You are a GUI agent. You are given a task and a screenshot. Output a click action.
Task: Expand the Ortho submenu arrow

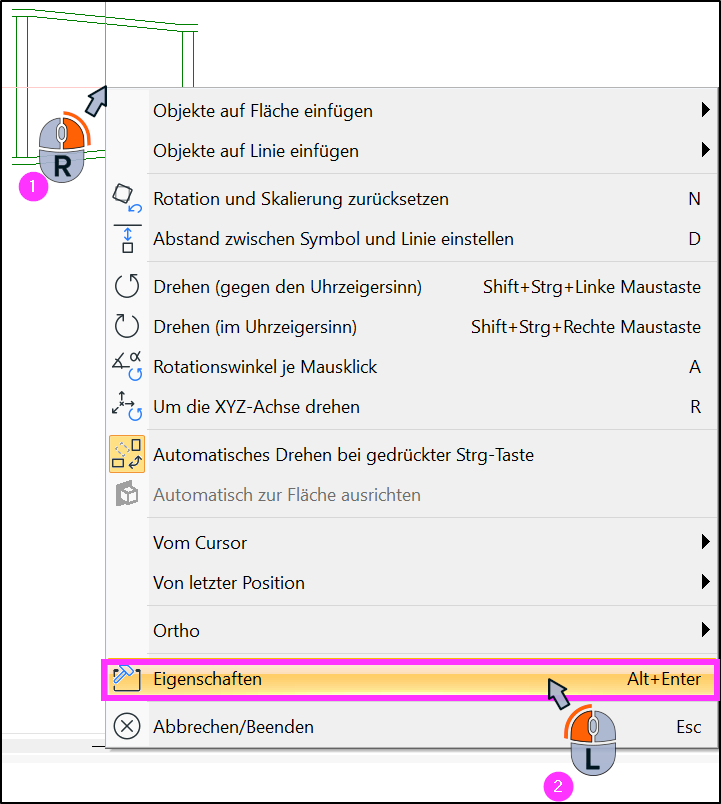point(706,629)
